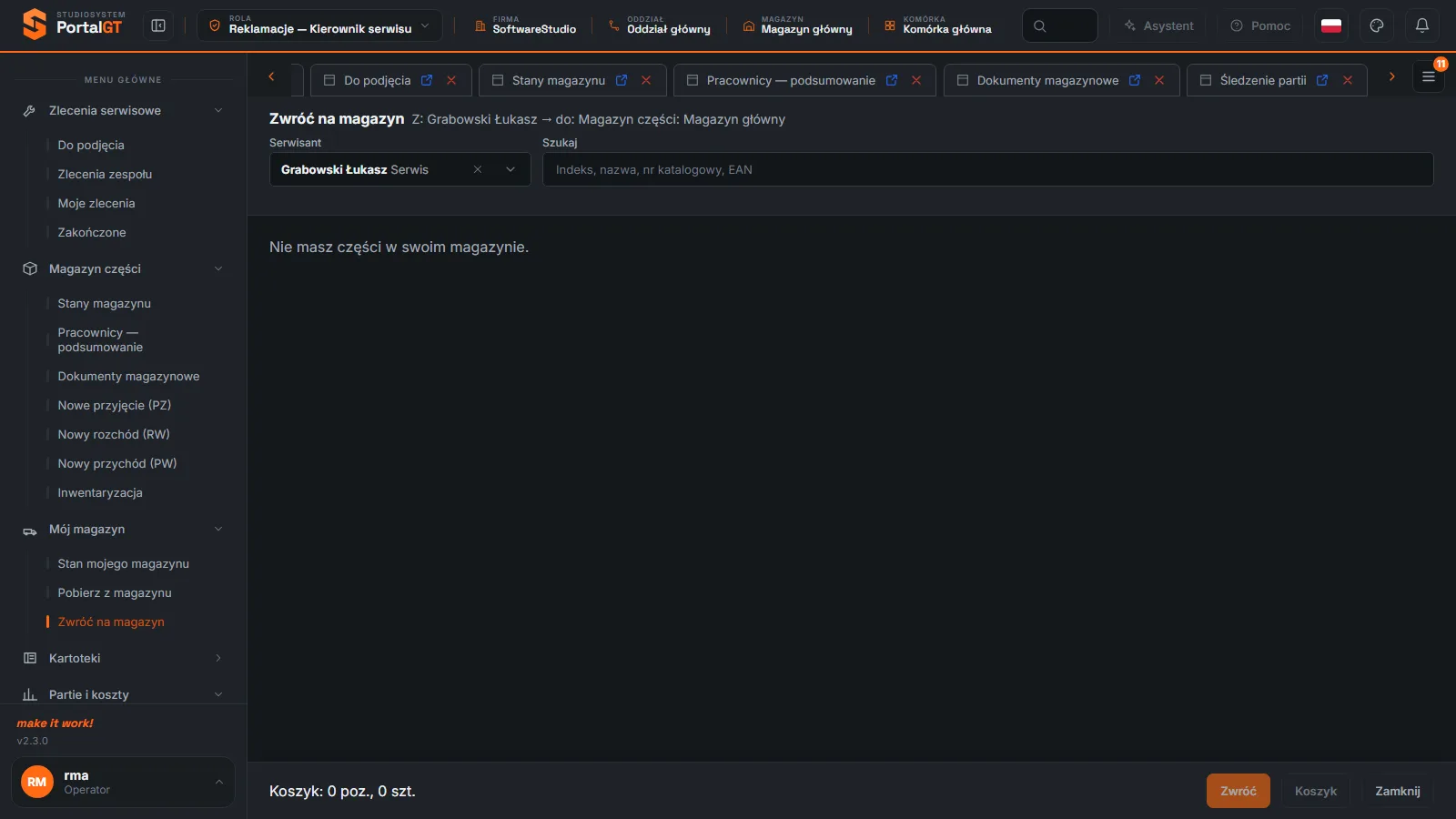
Task: Close the Stany magazynu tab
Action: point(646,80)
